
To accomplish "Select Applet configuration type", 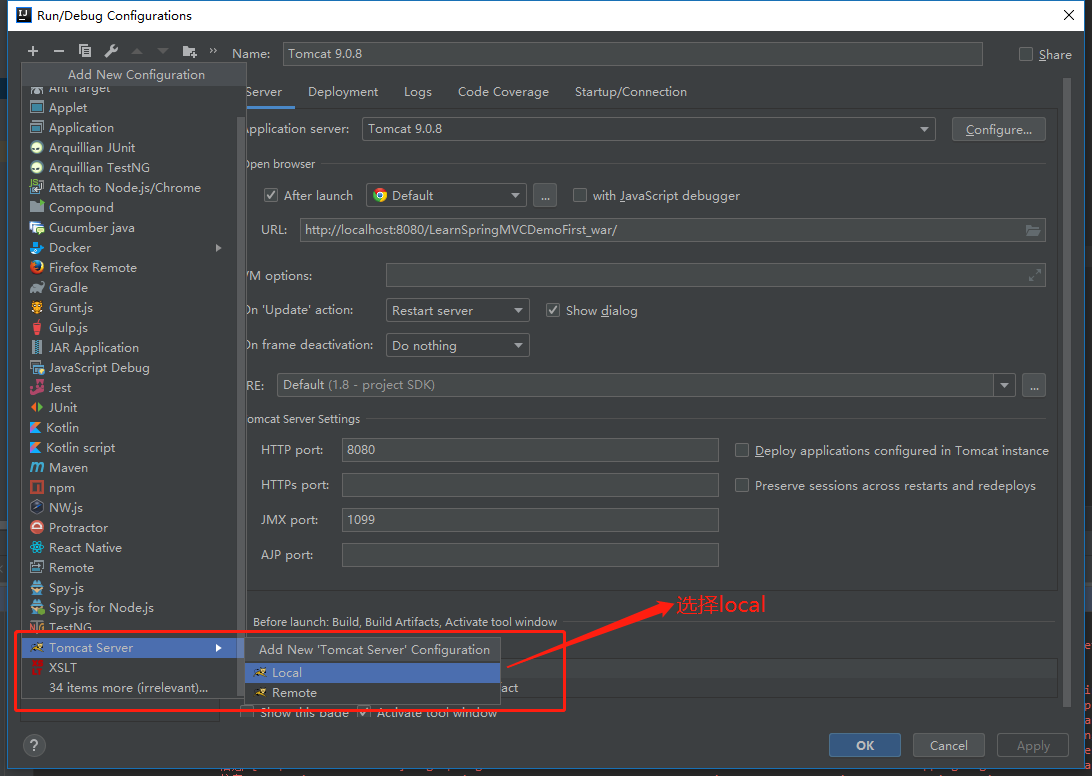I will [130, 107].
